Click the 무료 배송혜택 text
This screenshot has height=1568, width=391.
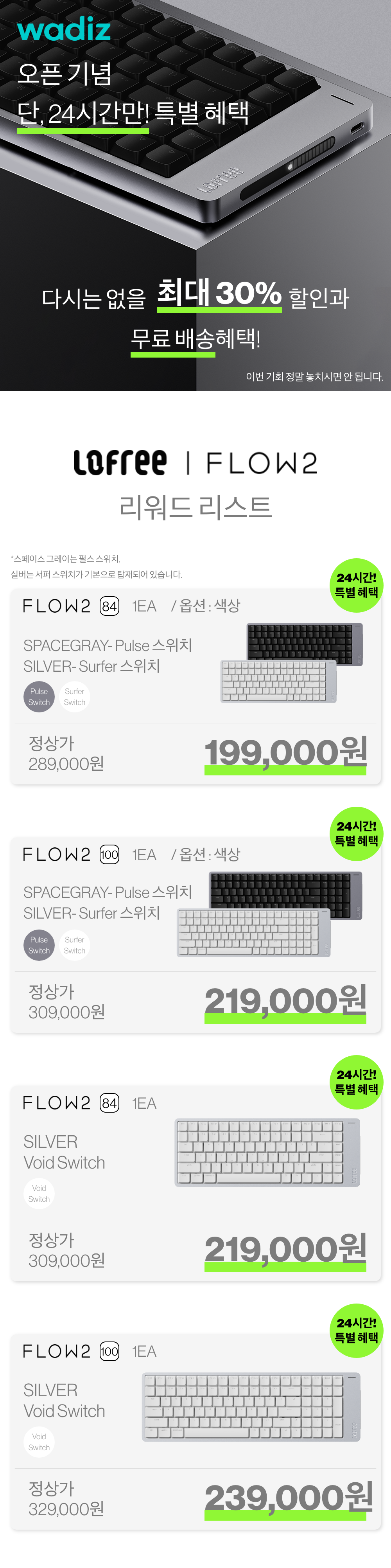(x=195, y=338)
